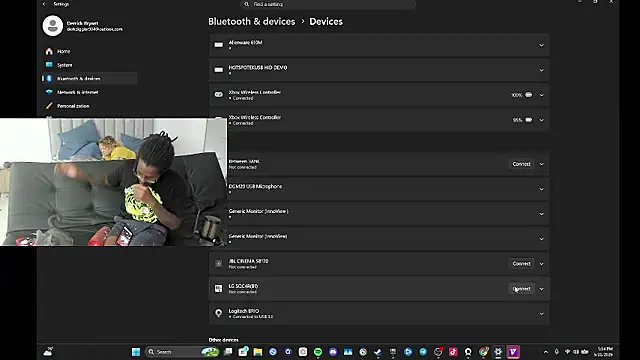Open the weather widget in taskbar
Viewport: 640px width, 360px height.
click(x=48, y=352)
